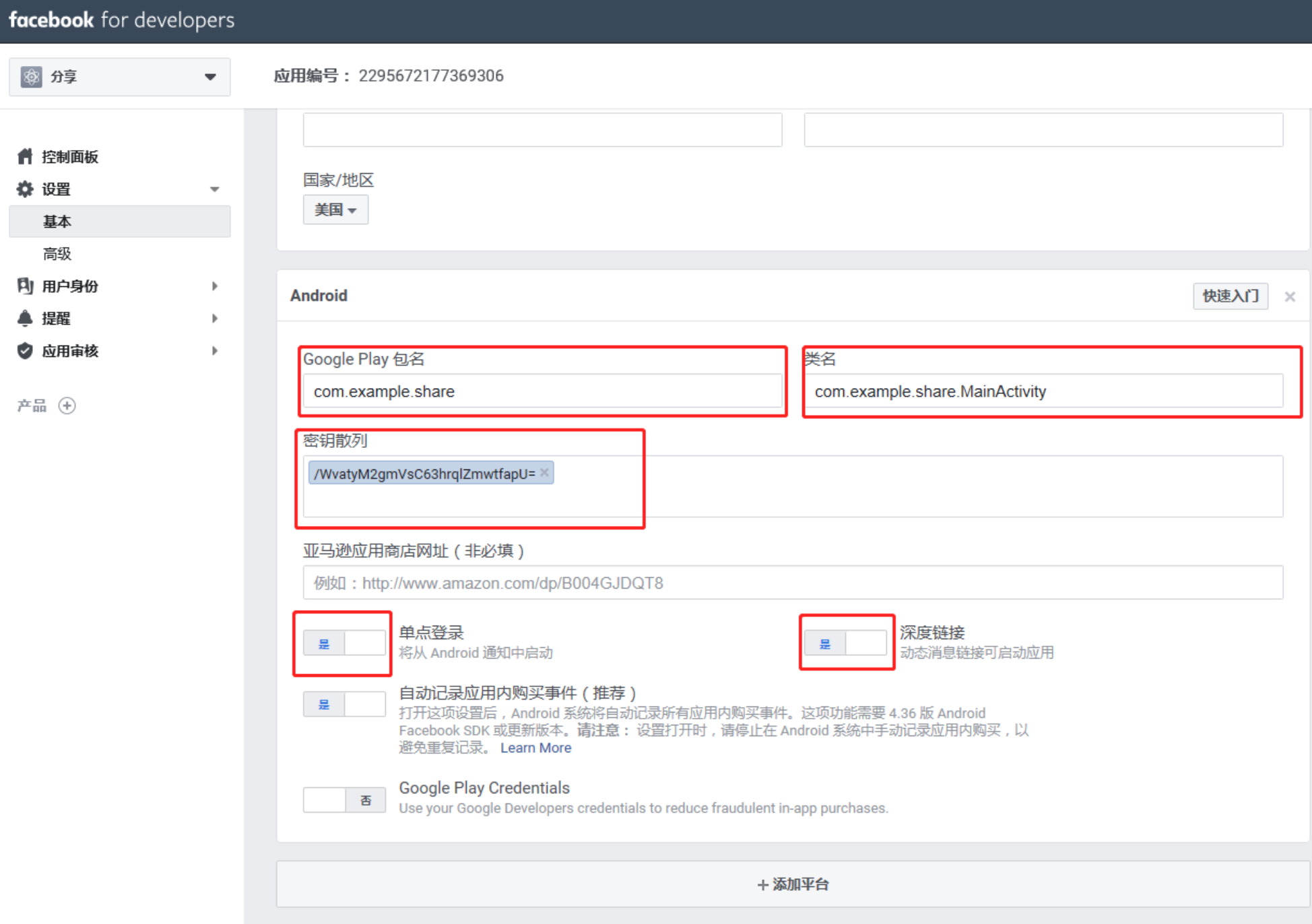Click the 分享 app icon
The image size is (1312, 924).
[x=31, y=76]
